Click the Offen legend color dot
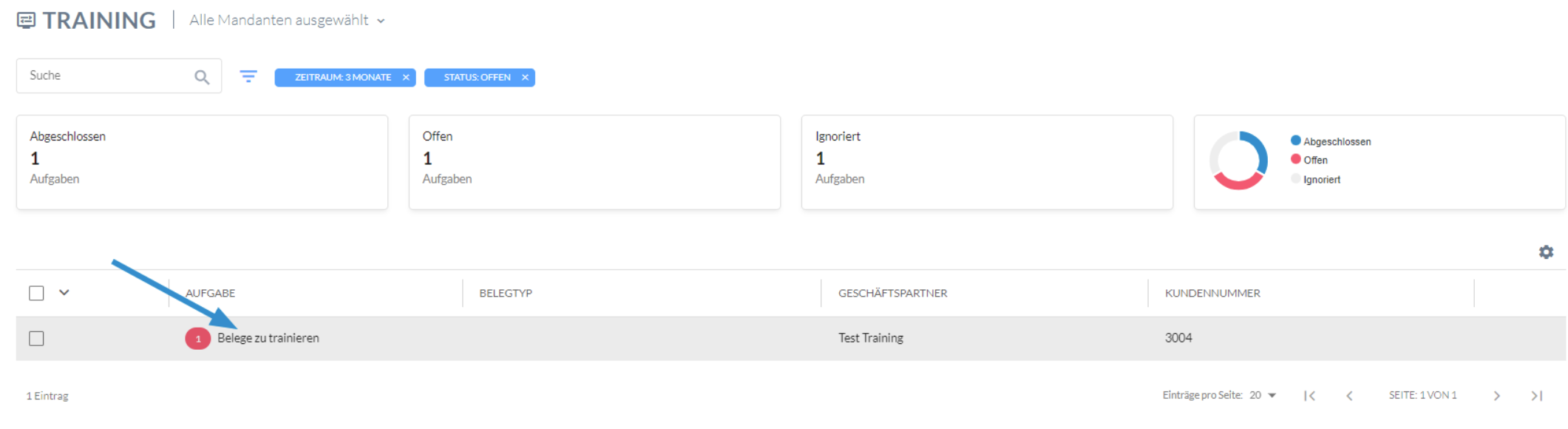1568x429 pixels. click(x=1295, y=159)
